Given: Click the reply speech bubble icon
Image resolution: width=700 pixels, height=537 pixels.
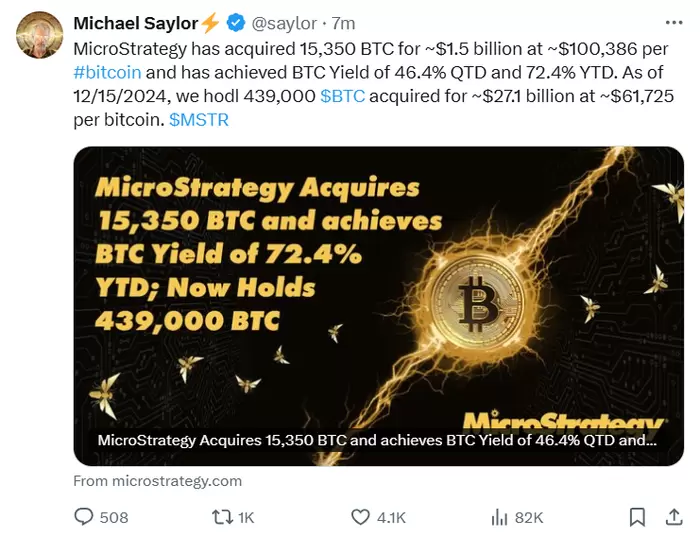Looking at the screenshot, I should (85, 517).
